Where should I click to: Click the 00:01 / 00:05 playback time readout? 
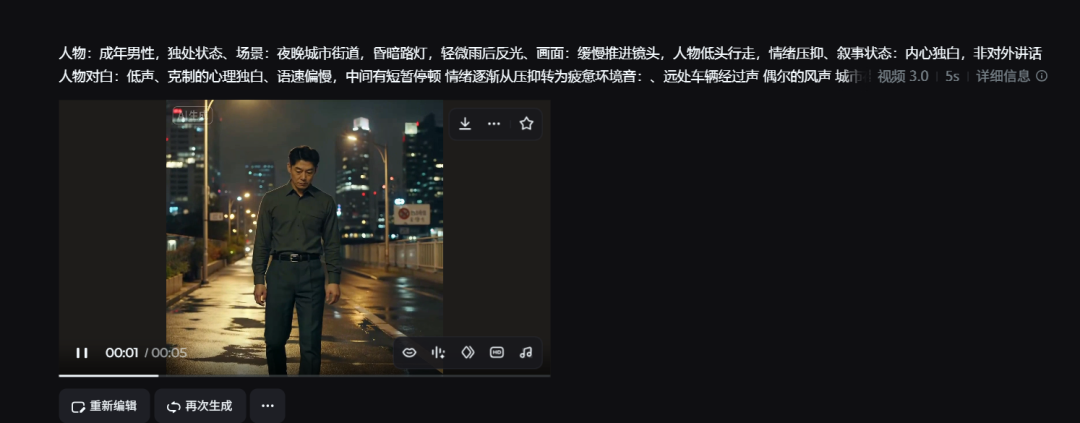point(146,353)
